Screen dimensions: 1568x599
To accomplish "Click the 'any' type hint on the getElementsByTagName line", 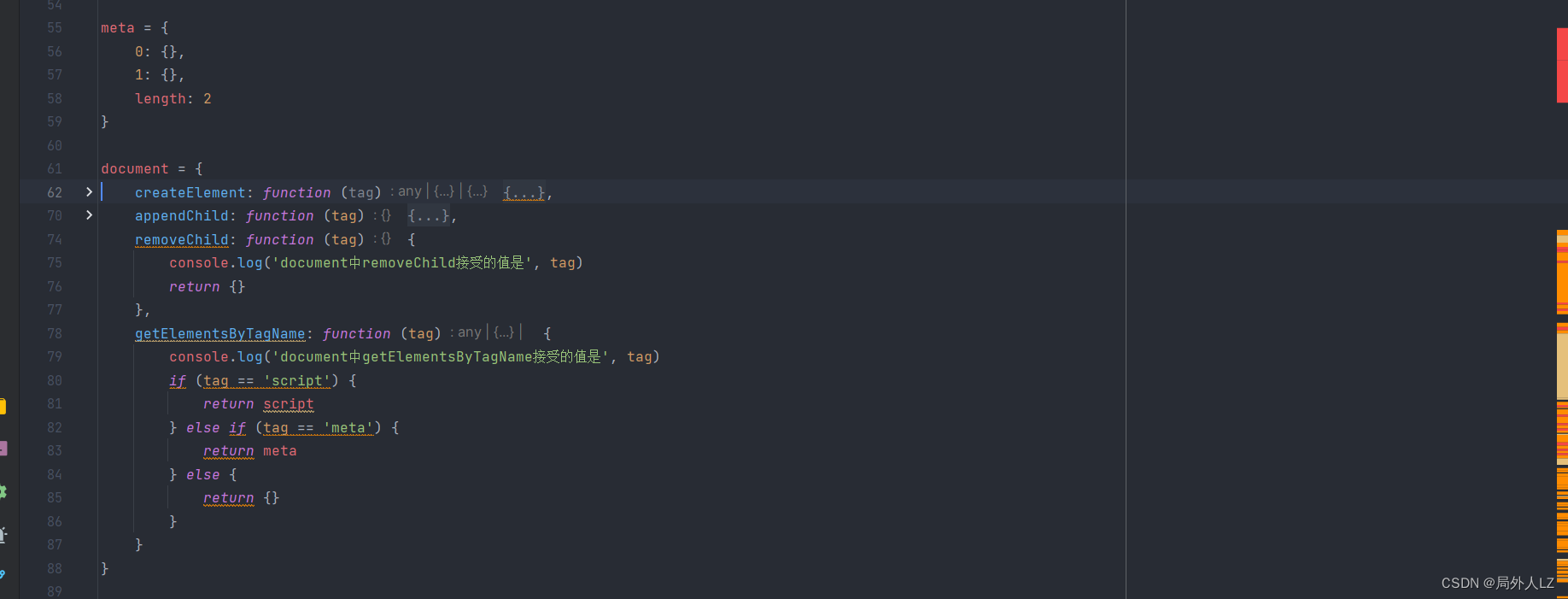I will 470,332.
